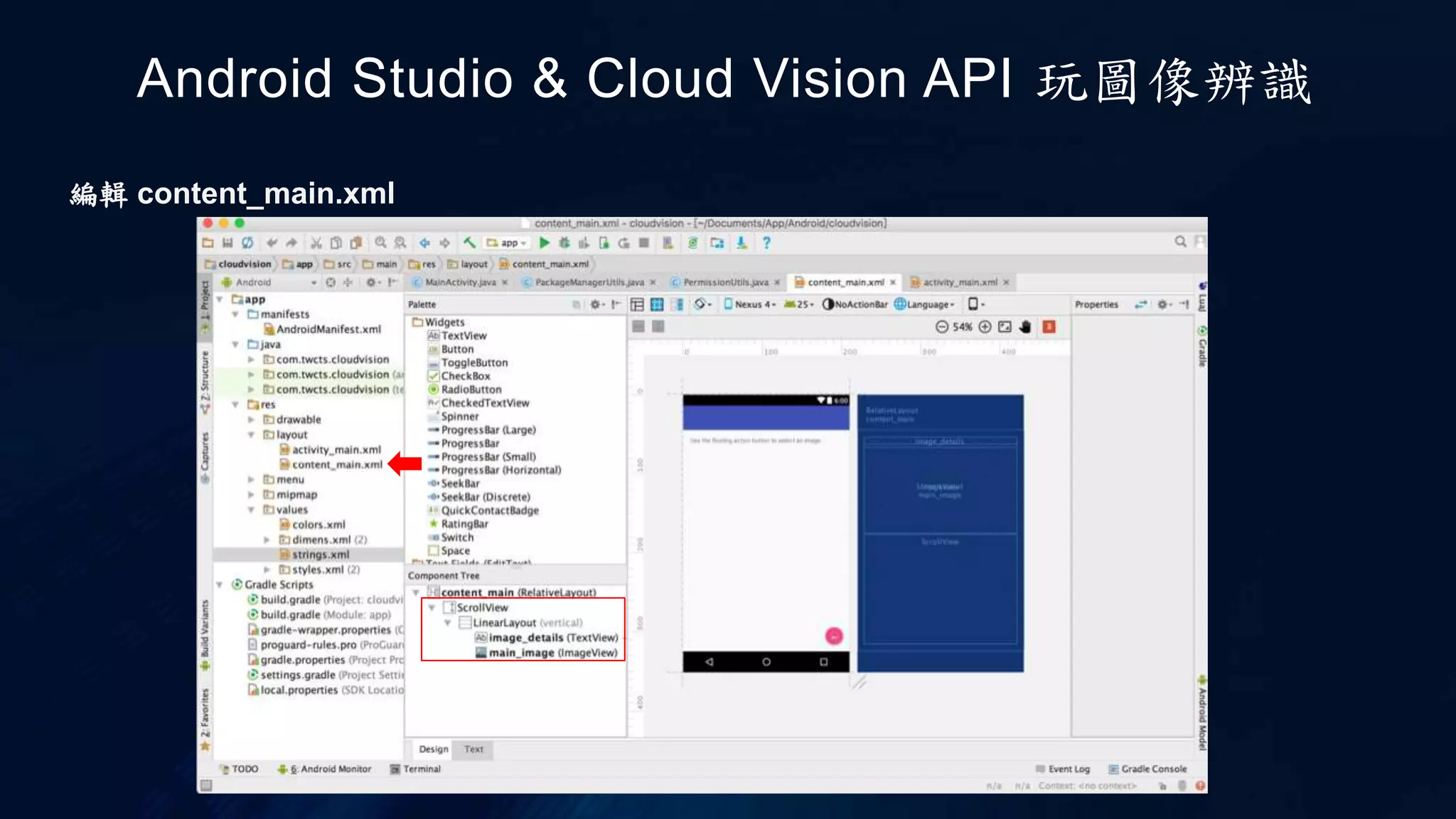Click the pink floating action button in preview
1456x819 pixels.
[834, 636]
